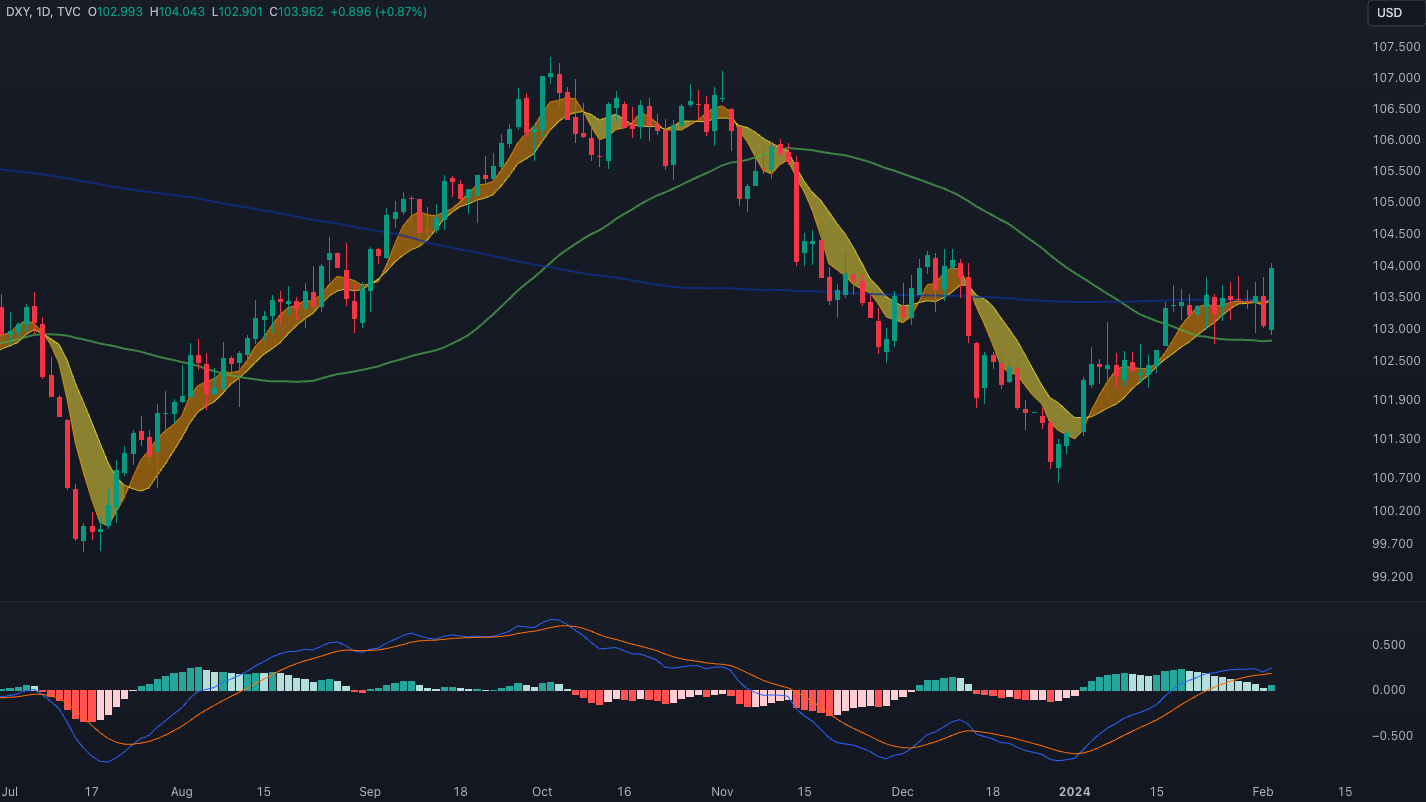Click the DXY symbol name in legend
The height and width of the screenshot is (802, 1426).
pyautogui.click(x=19, y=12)
